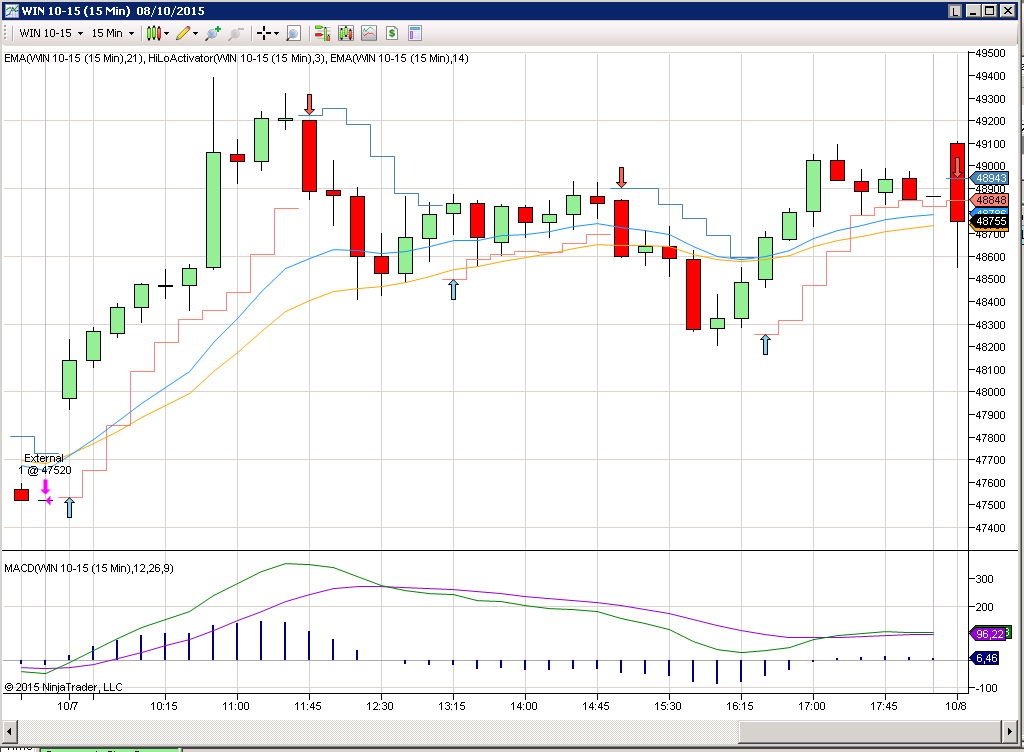
Task: Select the crosshair cursor tool
Action: pyautogui.click(x=264, y=33)
